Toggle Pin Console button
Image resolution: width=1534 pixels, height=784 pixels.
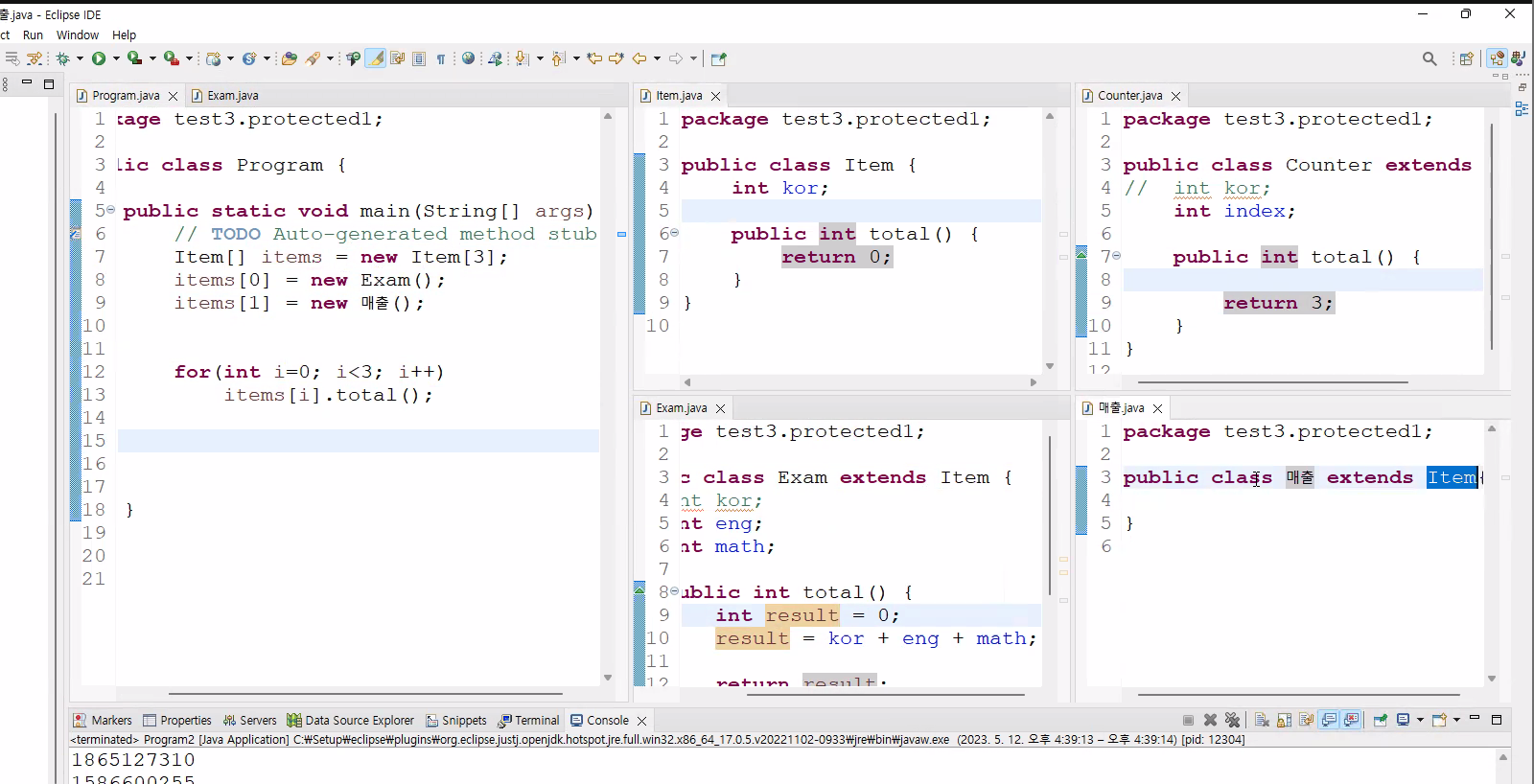click(1380, 720)
